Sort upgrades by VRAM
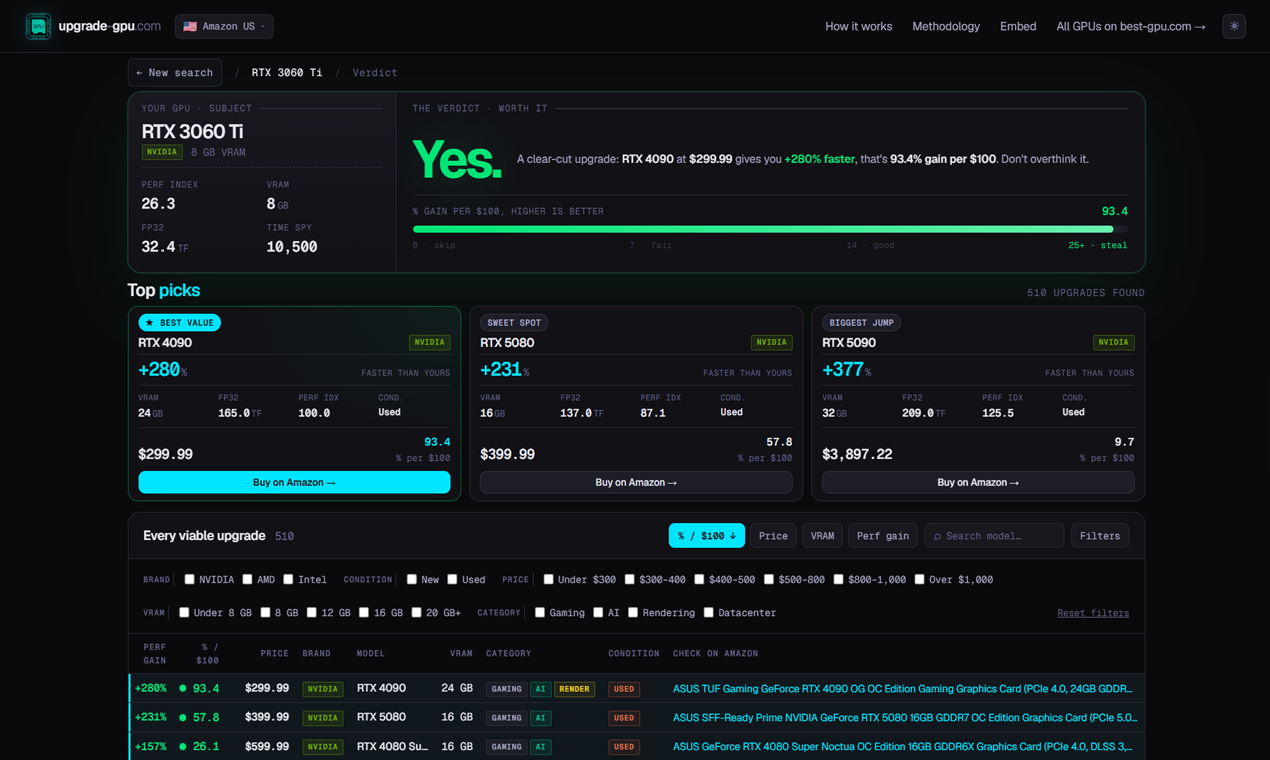 click(x=822, y=536)
